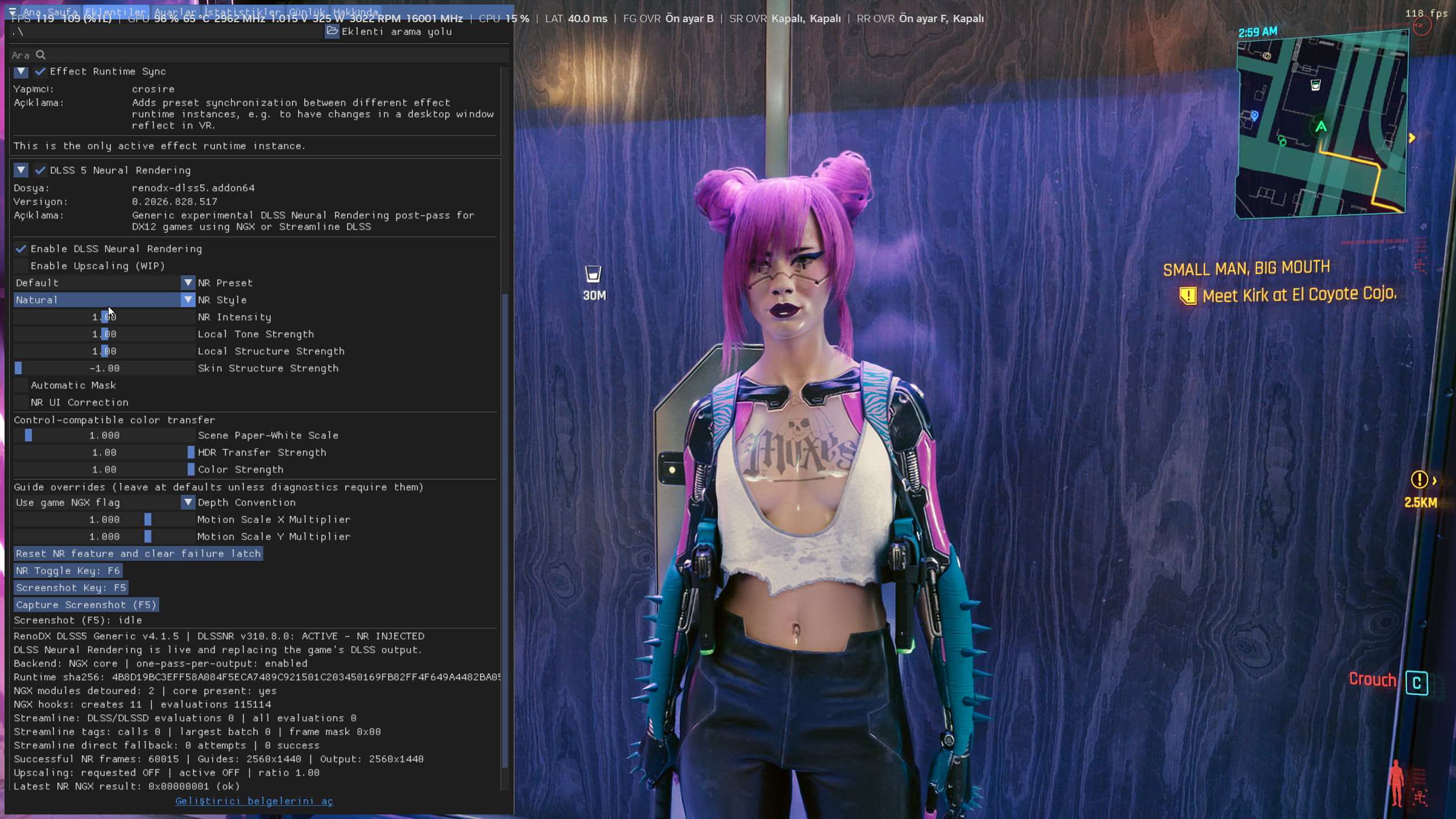Image resolution: width=1456 pixels, height=819 pixels.
Task: Click the 2:59 AM game clock
Action: click(x=1258, y=32)
